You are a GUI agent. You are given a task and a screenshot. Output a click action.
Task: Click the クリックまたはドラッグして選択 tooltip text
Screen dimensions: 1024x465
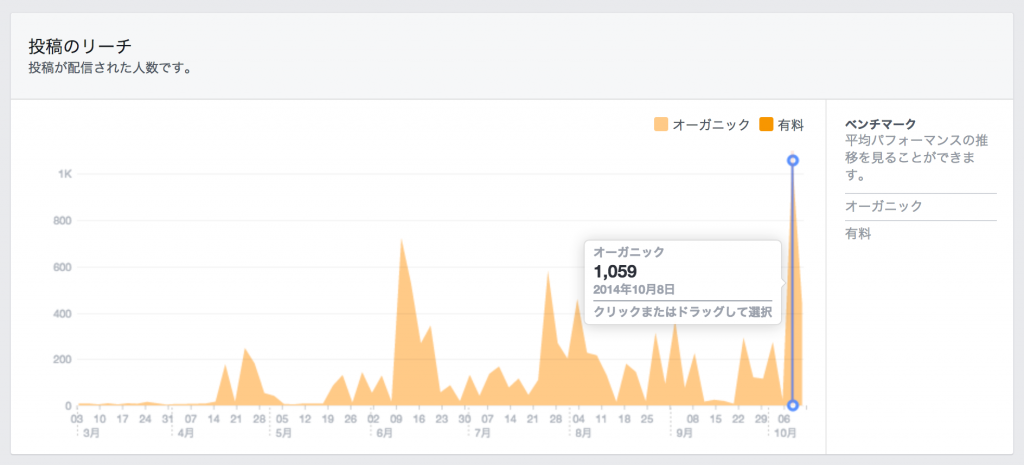683,312
